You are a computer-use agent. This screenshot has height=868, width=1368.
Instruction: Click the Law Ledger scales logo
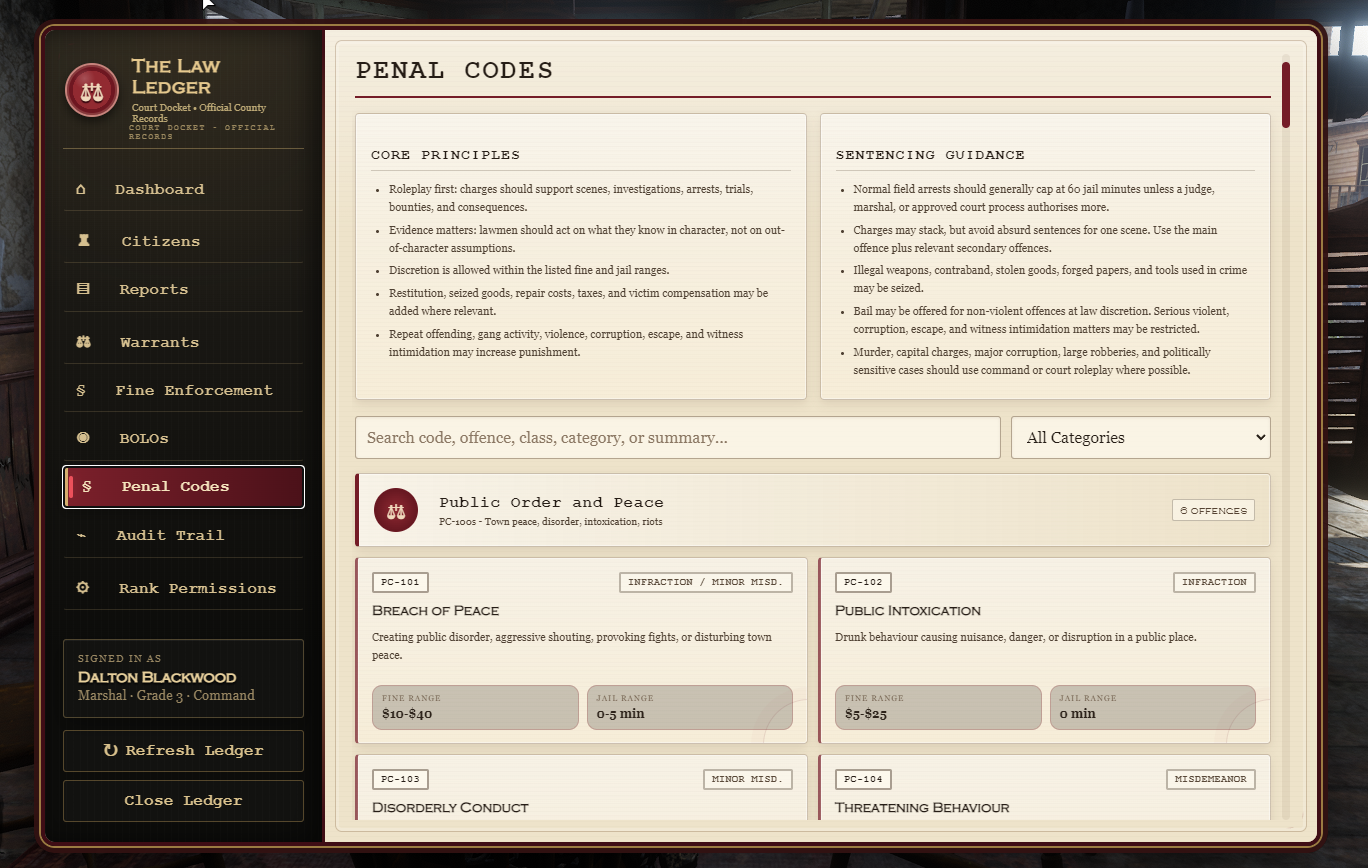pyautogui.click(x=92, y=91)
